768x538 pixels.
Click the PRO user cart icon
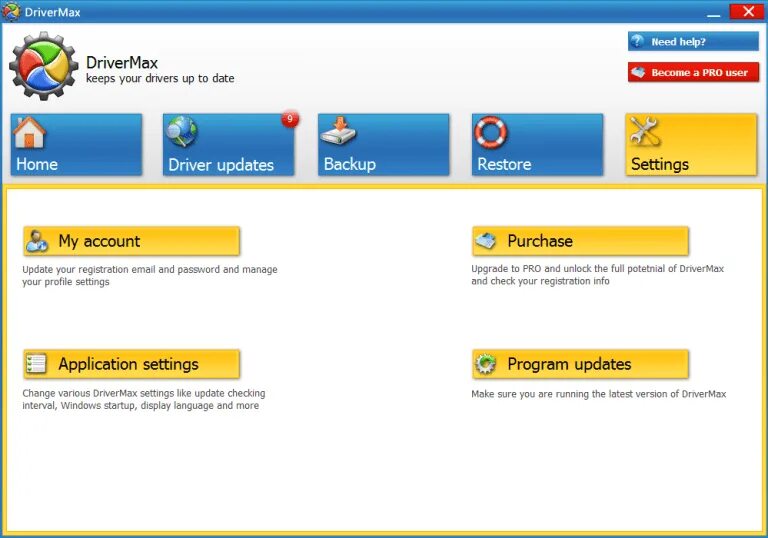(638, 73)
